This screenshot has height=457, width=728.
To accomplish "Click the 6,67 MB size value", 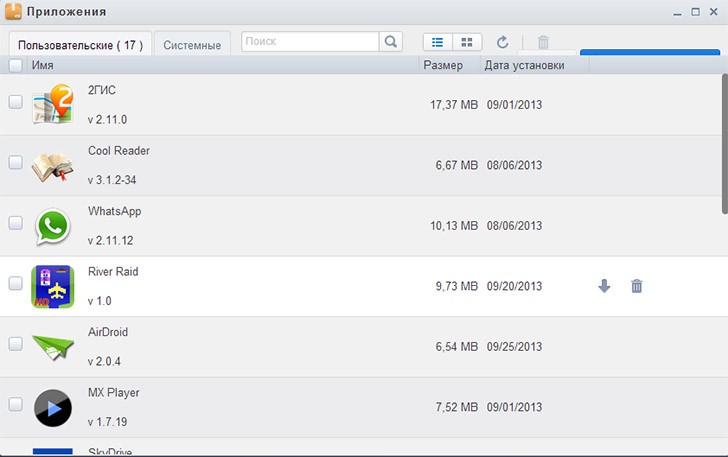I will [x=456, y=165].
